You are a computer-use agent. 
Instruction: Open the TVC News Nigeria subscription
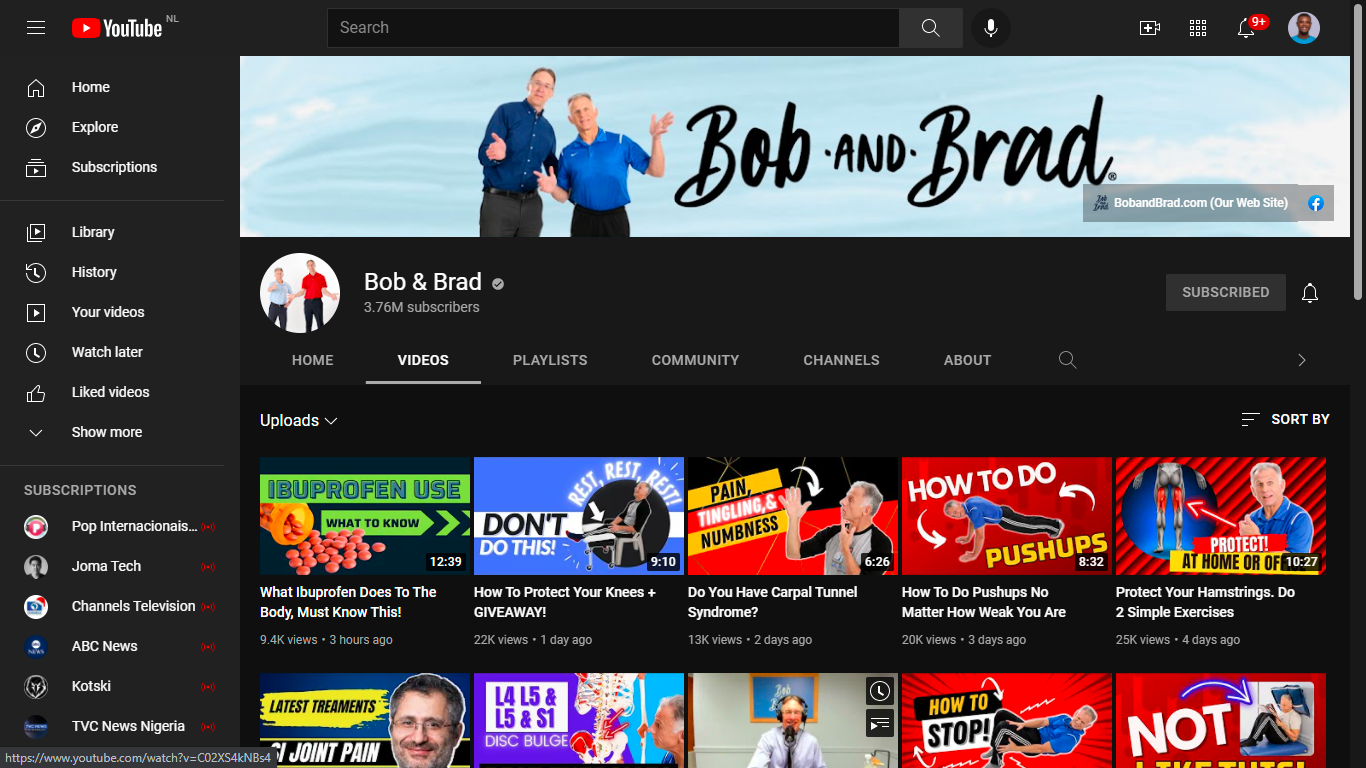coord(120,726)
